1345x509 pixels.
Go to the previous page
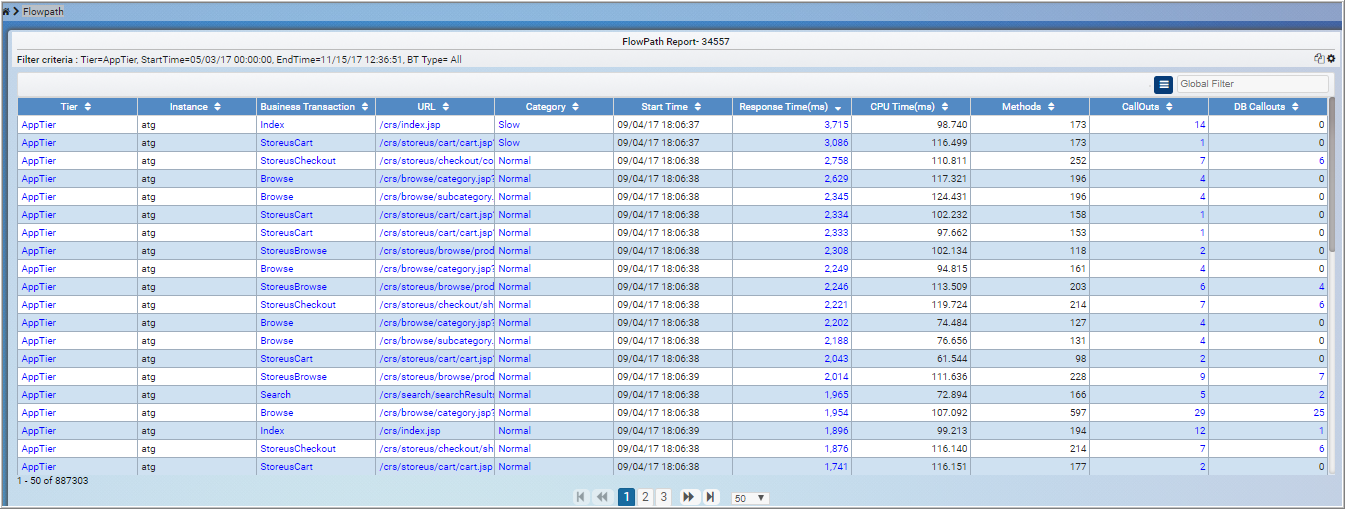click(602, 497)
